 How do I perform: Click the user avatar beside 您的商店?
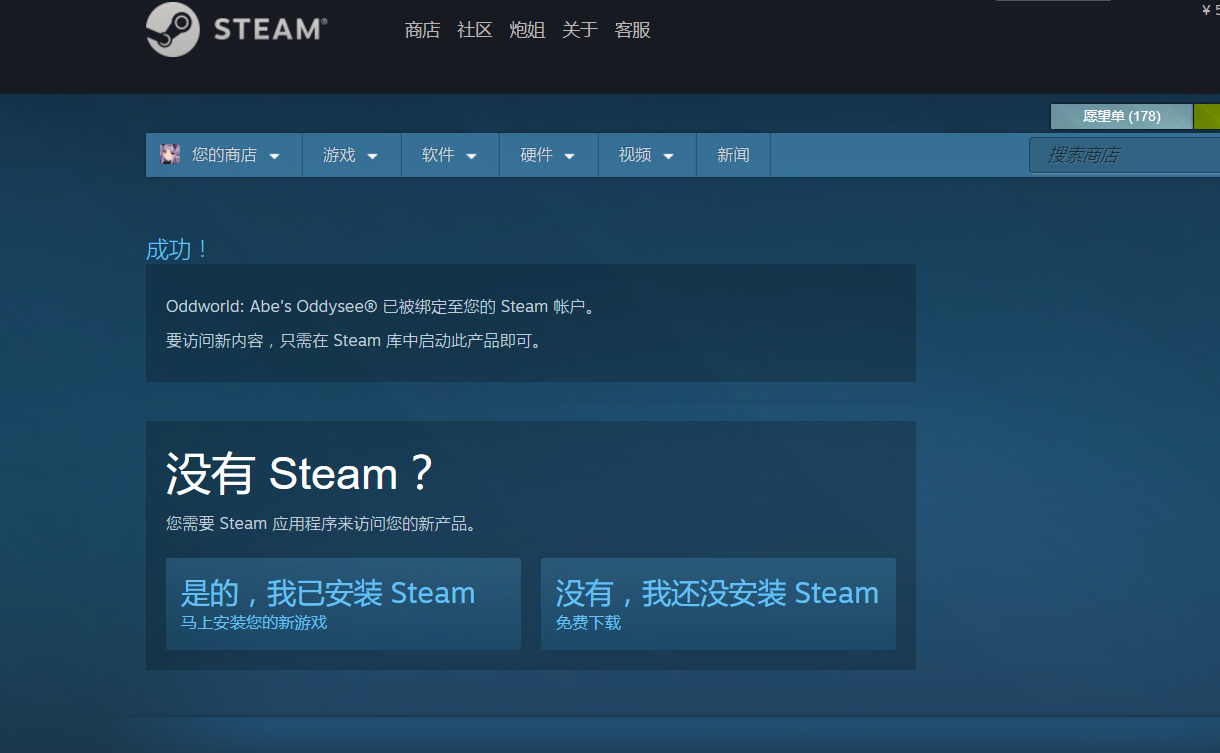(x=170, y=155)
